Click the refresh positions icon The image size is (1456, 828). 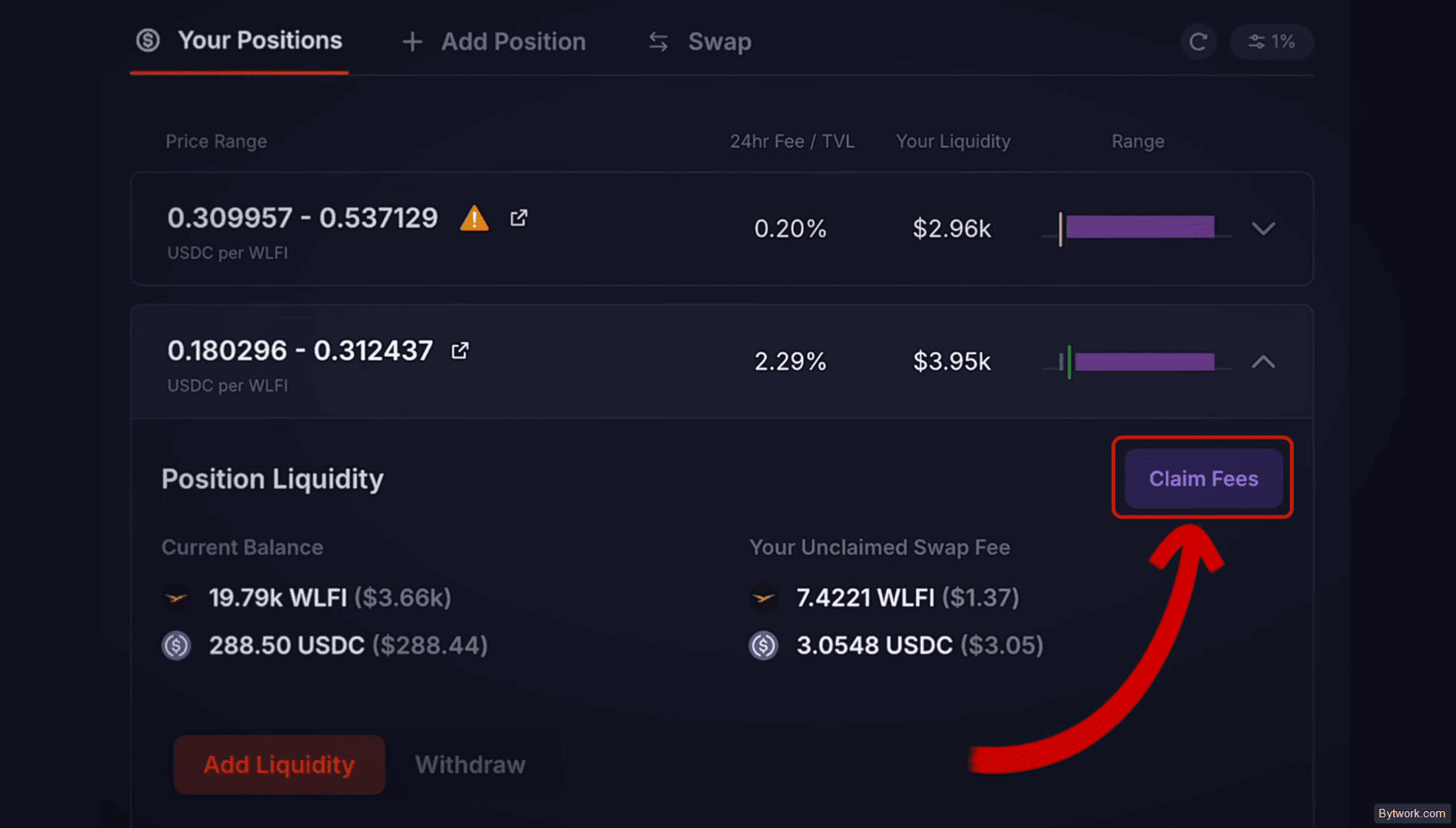tap(1199, 41)
